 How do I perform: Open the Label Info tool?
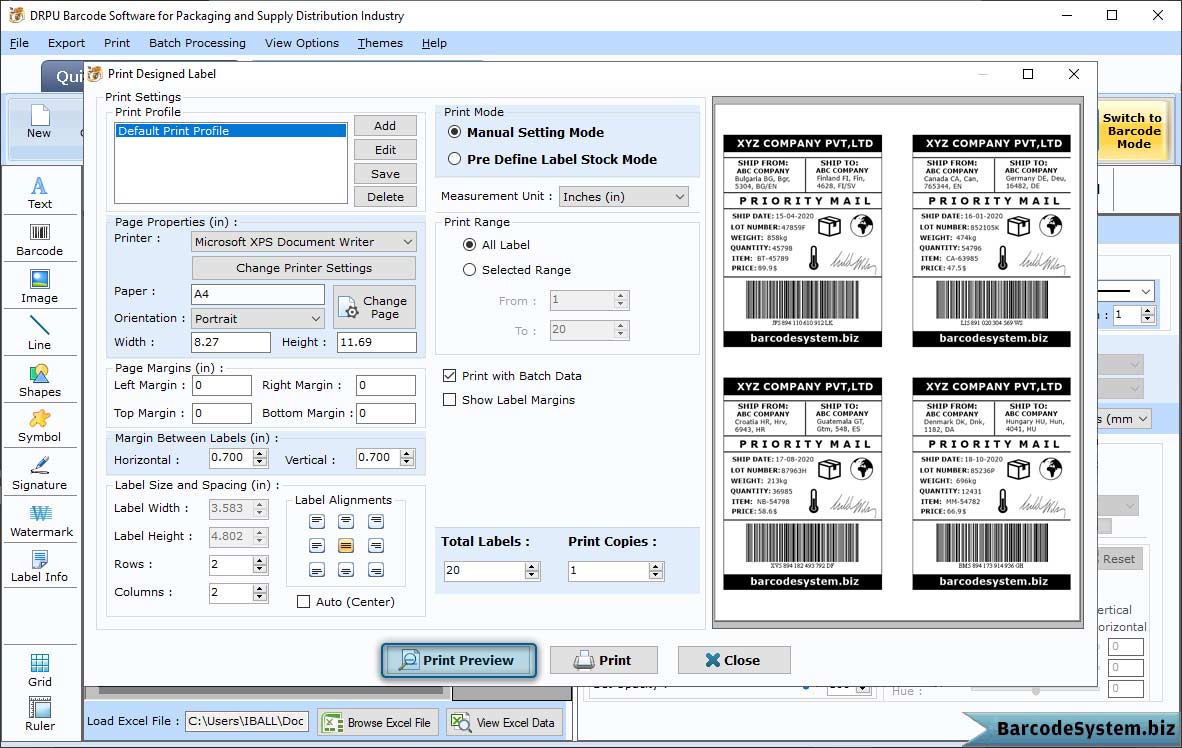(x=39, y=566)
